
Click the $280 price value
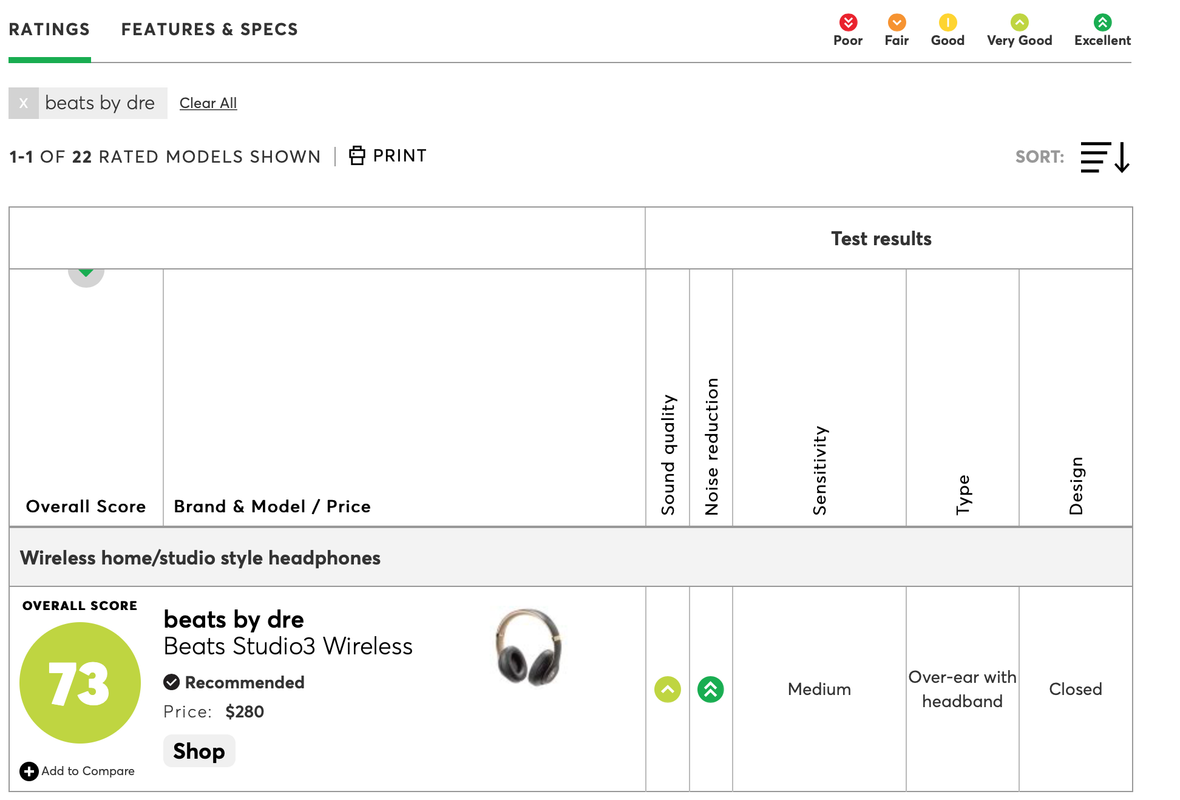click(x=245, y=712)
